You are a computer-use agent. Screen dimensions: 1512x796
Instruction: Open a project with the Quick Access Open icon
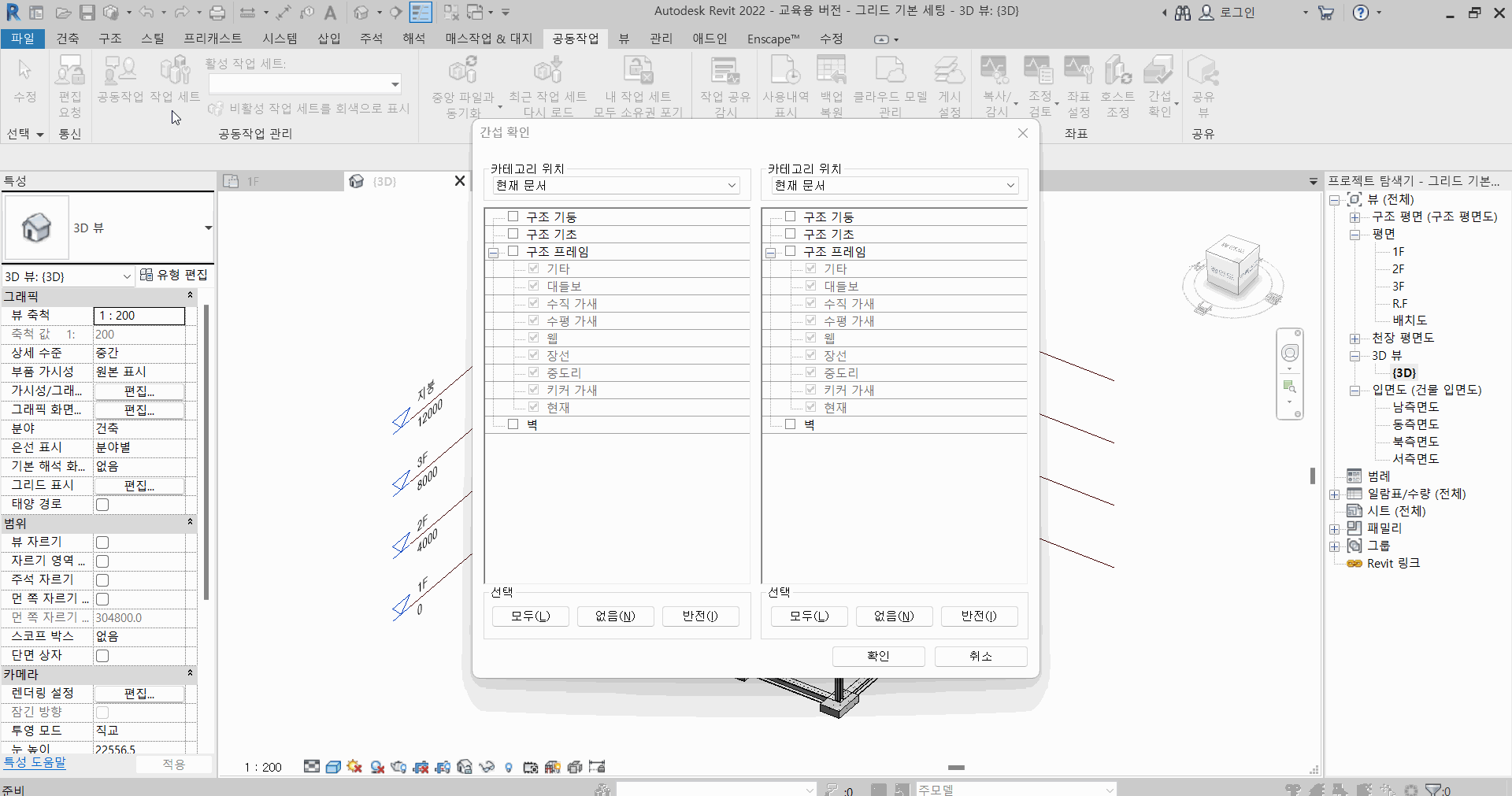(63, 13)
